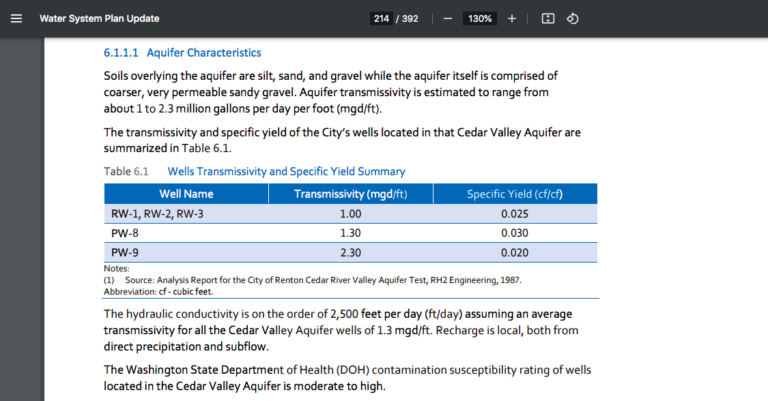768x401 pixels.
Task: Click the Aquifer Characteristics section heading
Action: [x=182, y=52]
